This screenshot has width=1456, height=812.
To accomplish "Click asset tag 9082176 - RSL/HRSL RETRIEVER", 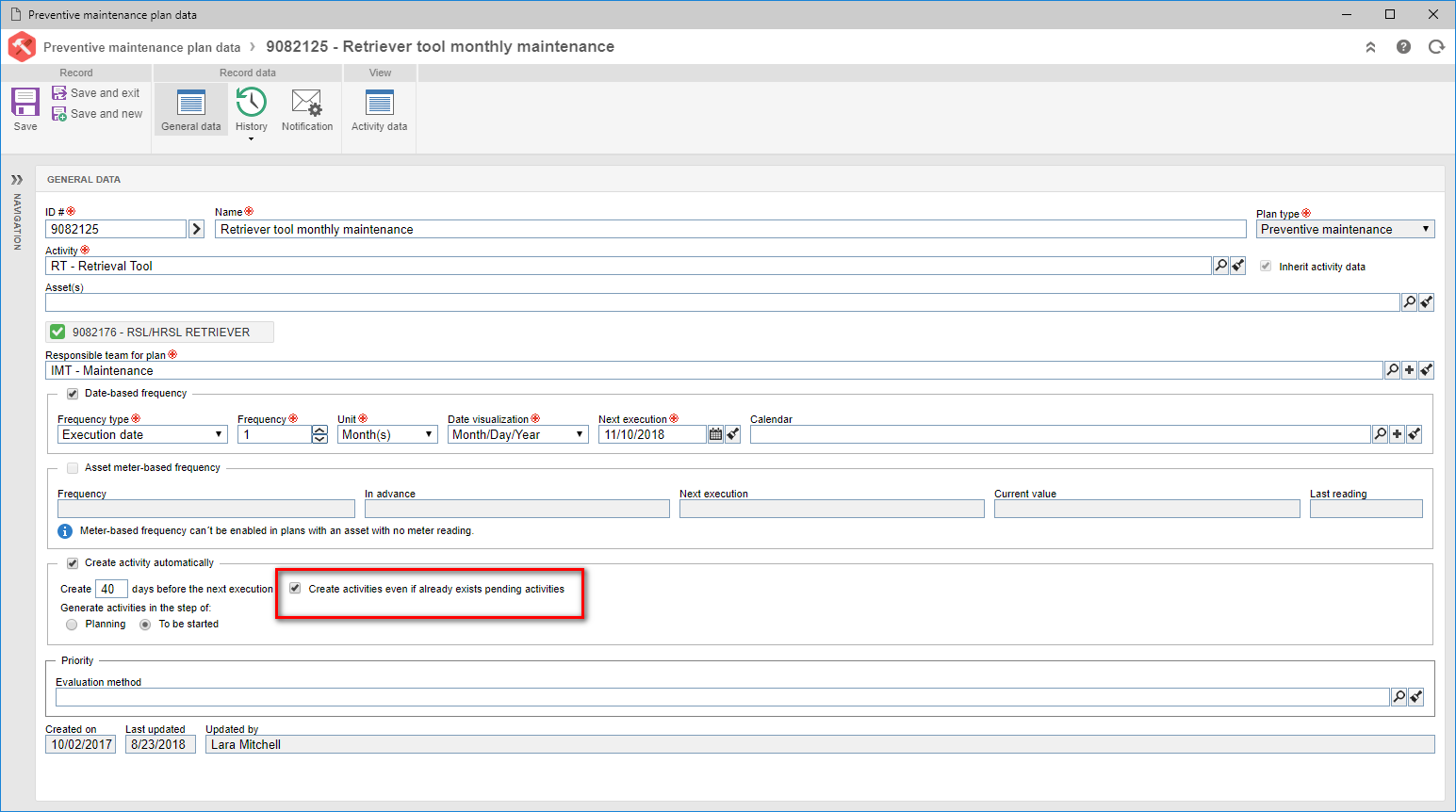I will click(x=161, y=332).
